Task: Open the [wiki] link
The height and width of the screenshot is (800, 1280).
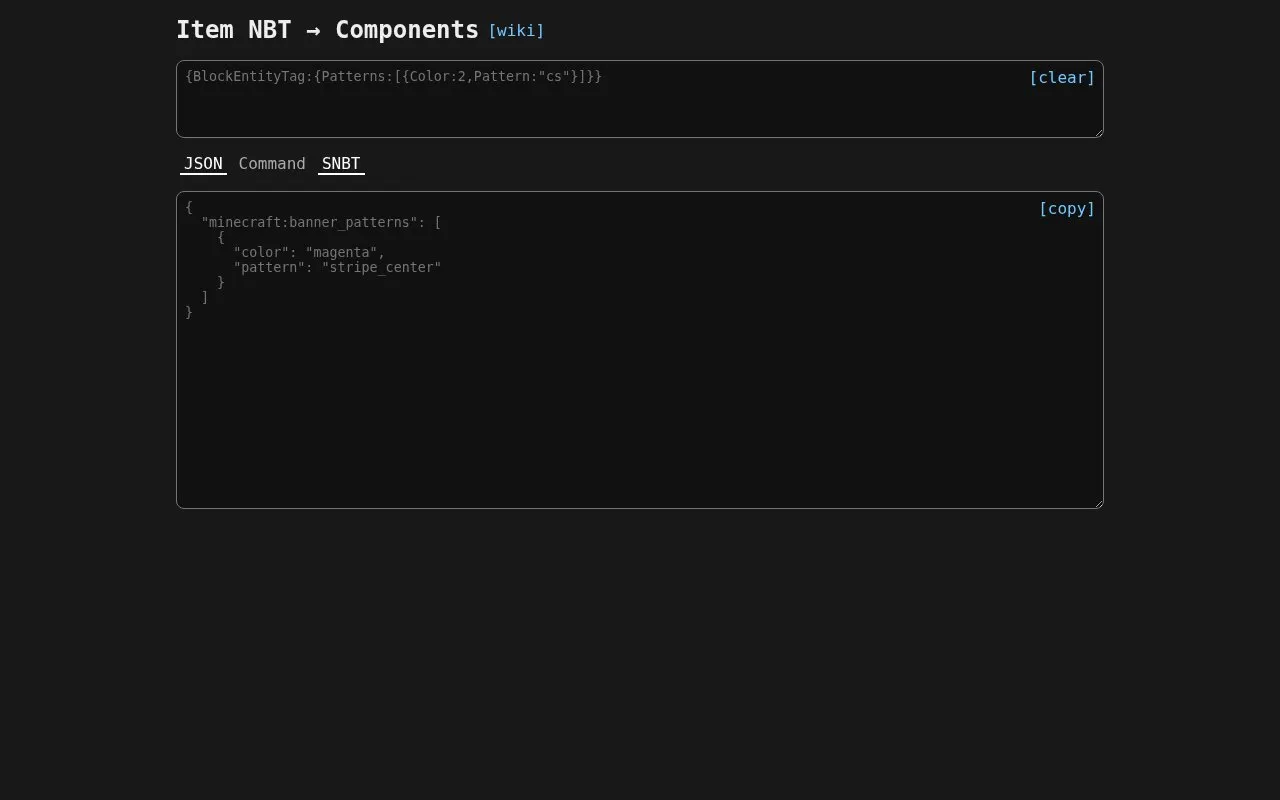Action: [x=516, y=31]
